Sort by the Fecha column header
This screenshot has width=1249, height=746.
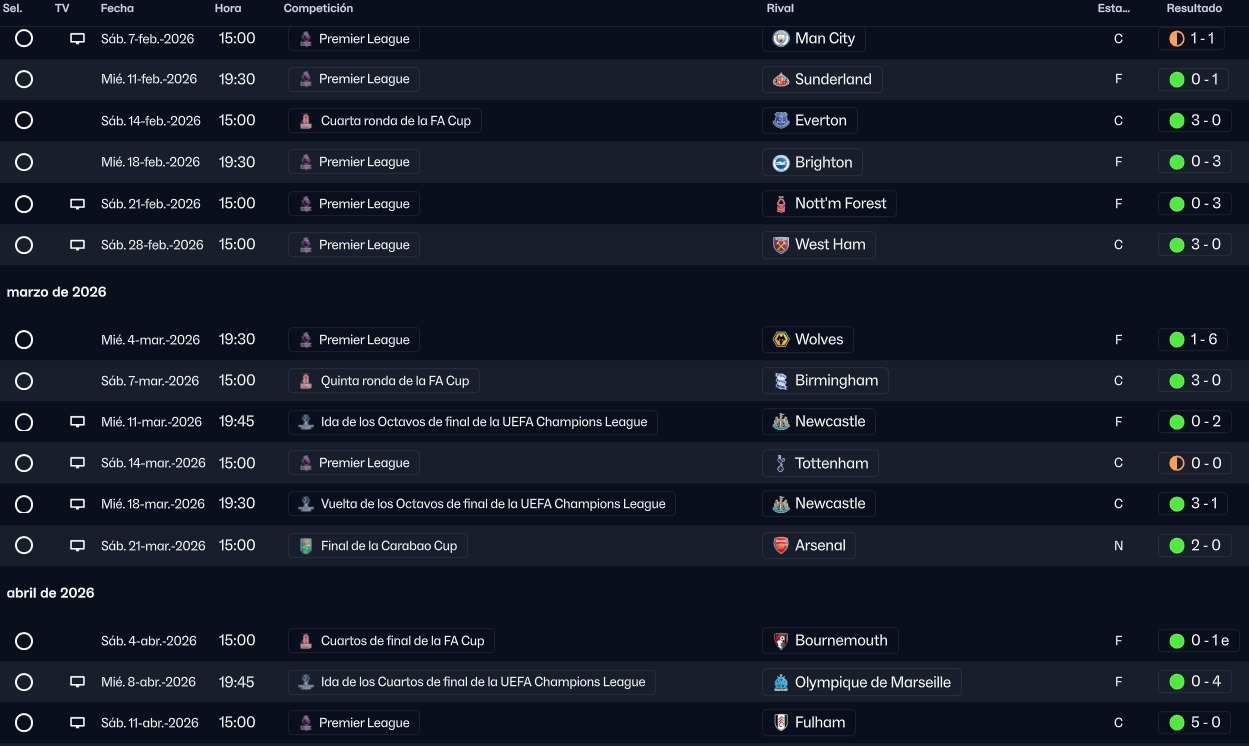[117, 8]
